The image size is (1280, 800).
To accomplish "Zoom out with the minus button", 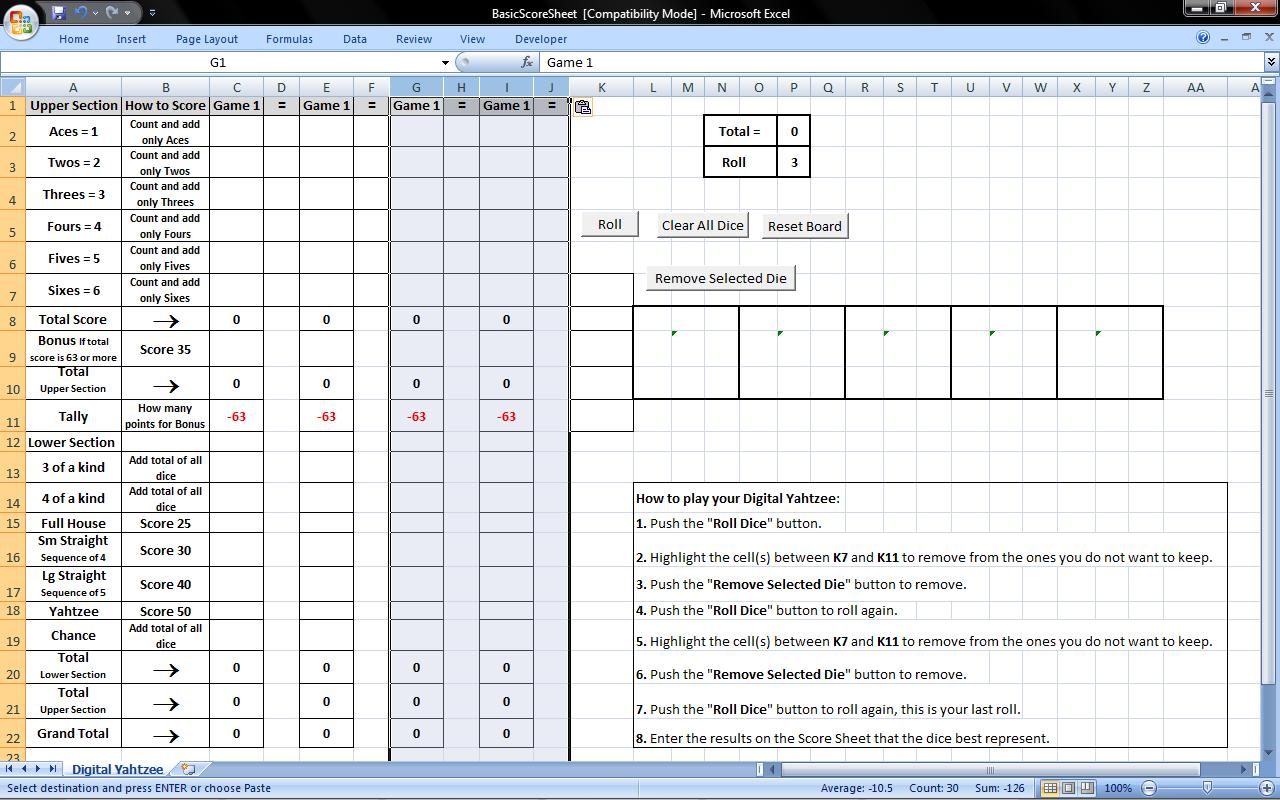I will [x=1149, y=788].
